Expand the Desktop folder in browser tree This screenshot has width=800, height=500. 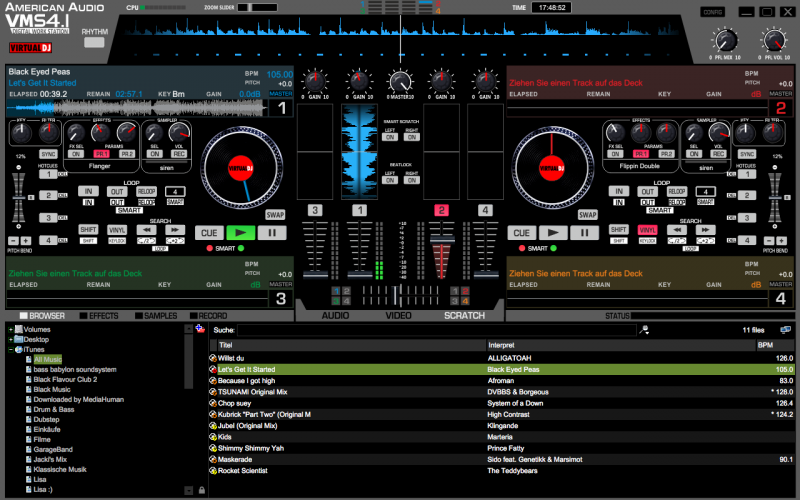click(x=10, y=339)
